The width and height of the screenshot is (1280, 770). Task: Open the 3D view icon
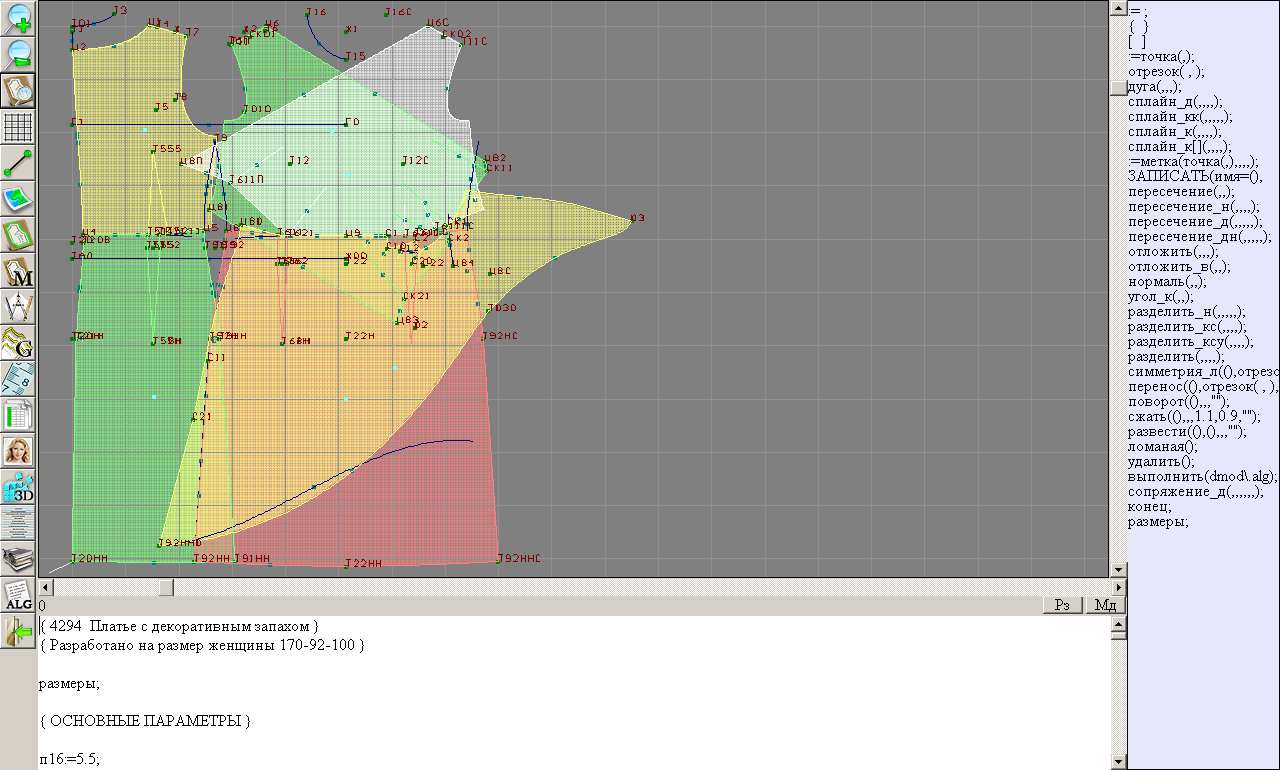(x=19, y=487)
